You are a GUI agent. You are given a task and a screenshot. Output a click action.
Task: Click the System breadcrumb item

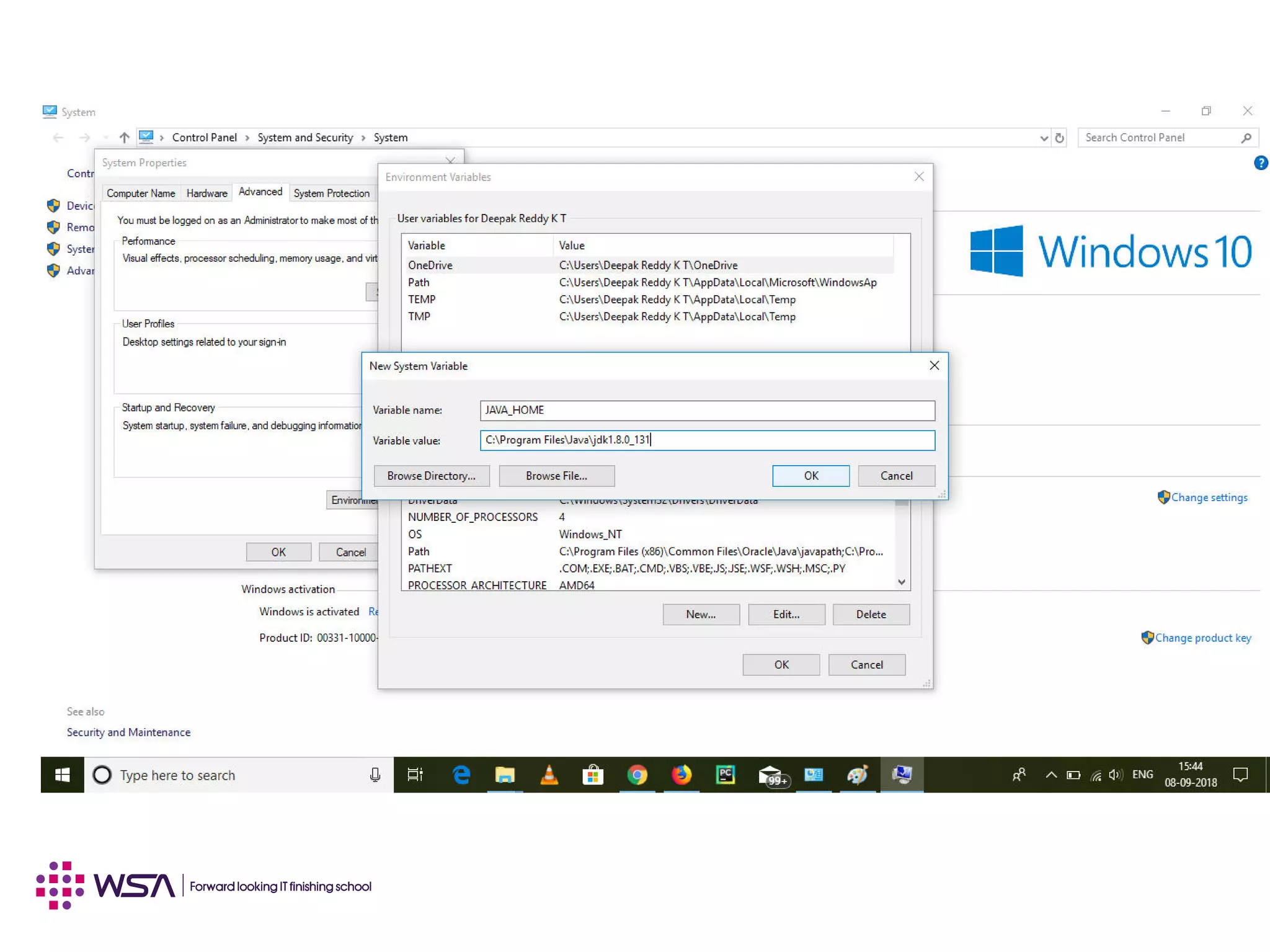pyautogui.click(x=390, y=137)
